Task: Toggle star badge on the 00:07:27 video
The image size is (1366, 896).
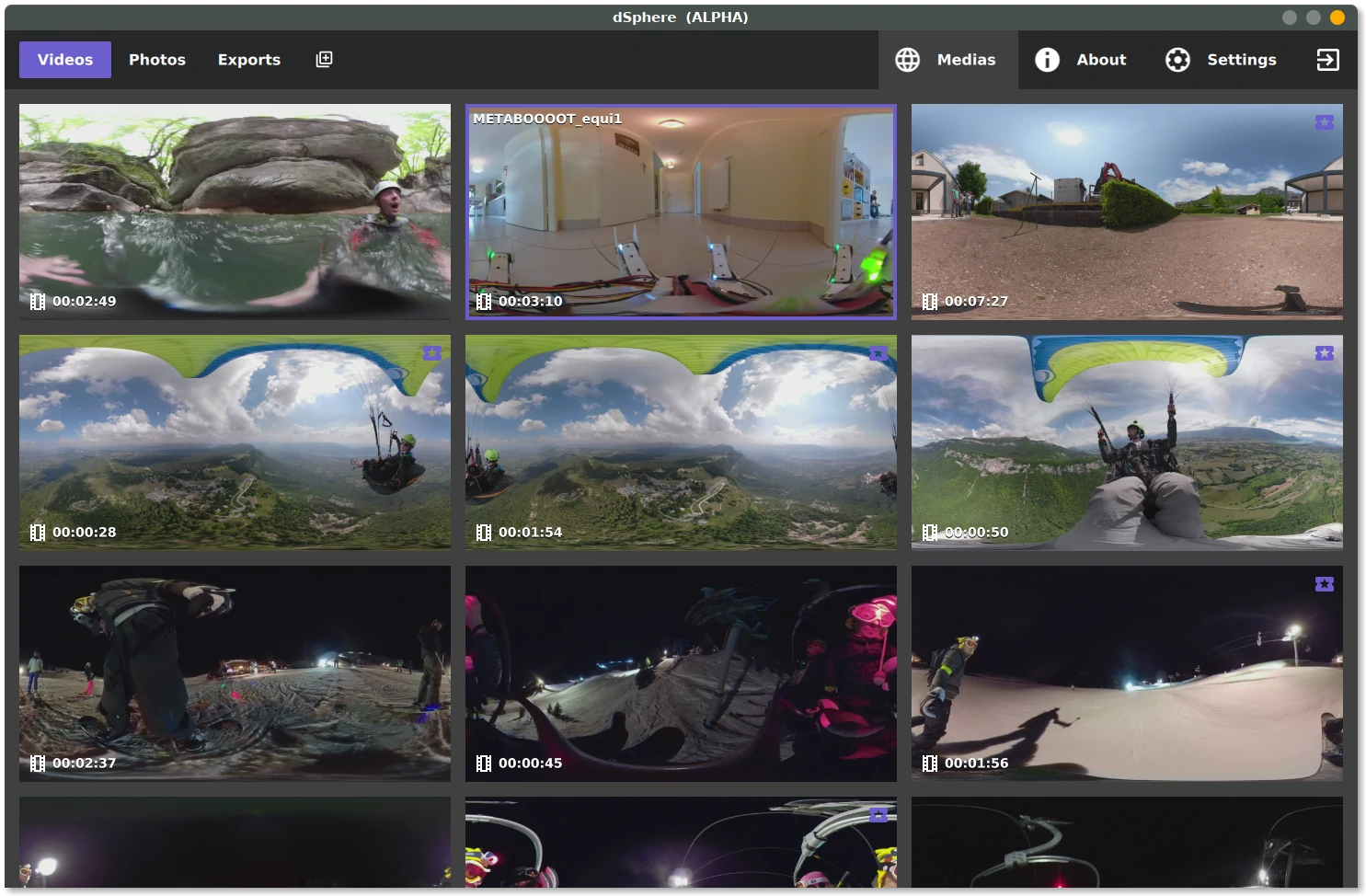Action: (1325, 122)
